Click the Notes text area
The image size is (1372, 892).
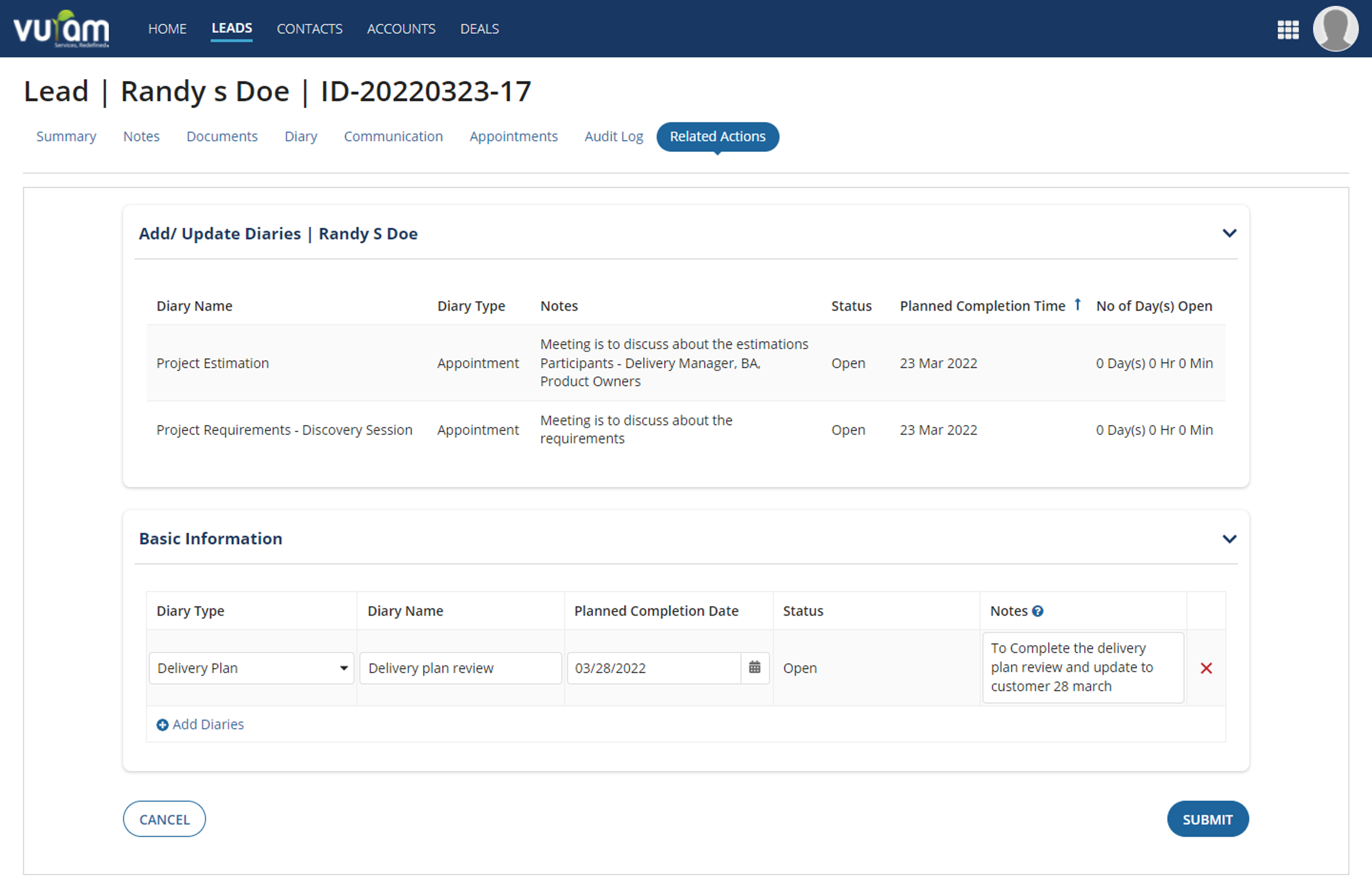click(1083, 668)
